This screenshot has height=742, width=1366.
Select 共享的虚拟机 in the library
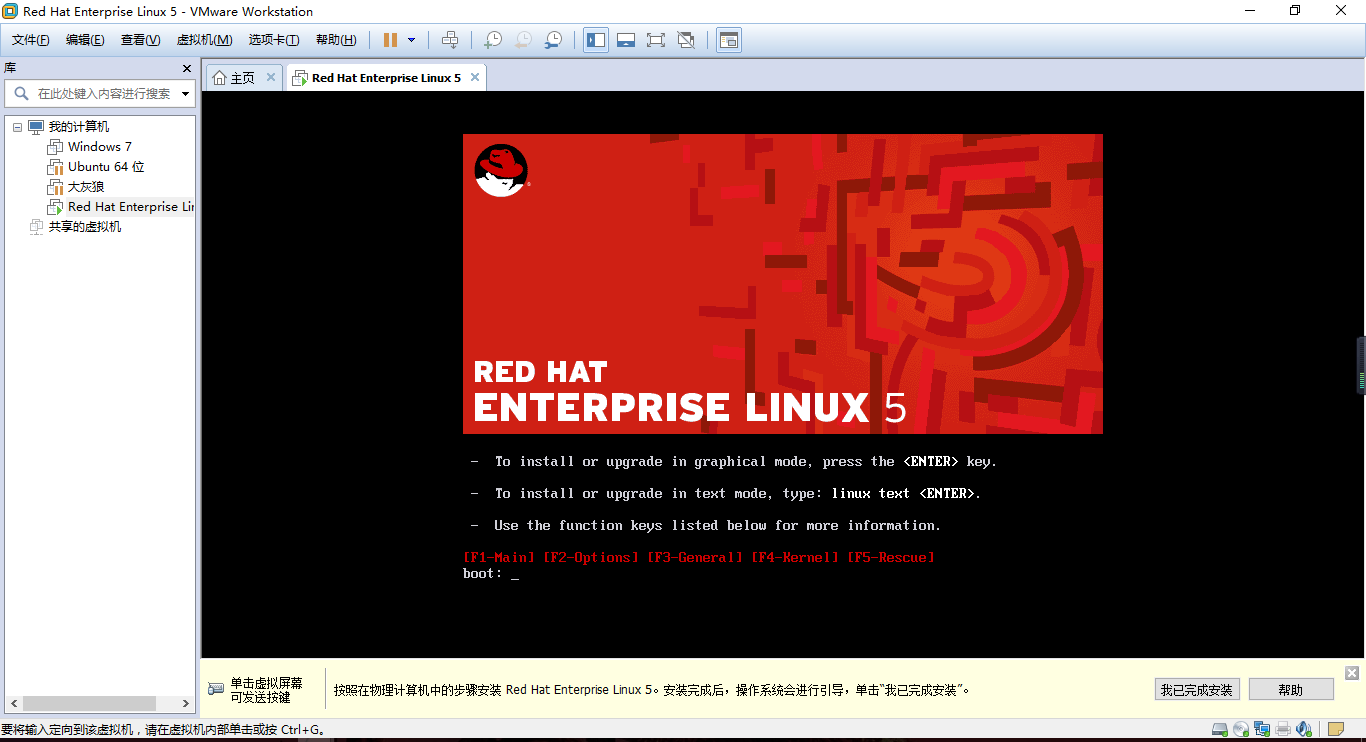pos(85,227)
